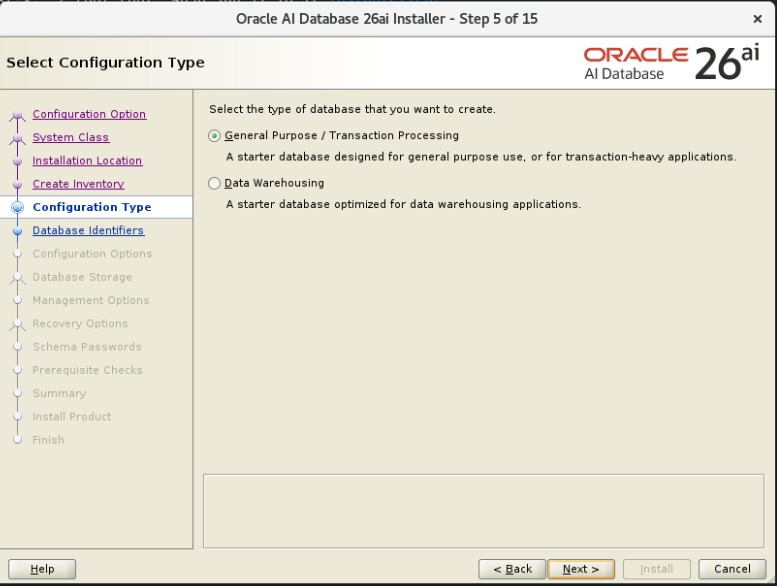This screenshot has height=586, width=777.
Task: Click the disabled Install button
Action: [657, 569]
